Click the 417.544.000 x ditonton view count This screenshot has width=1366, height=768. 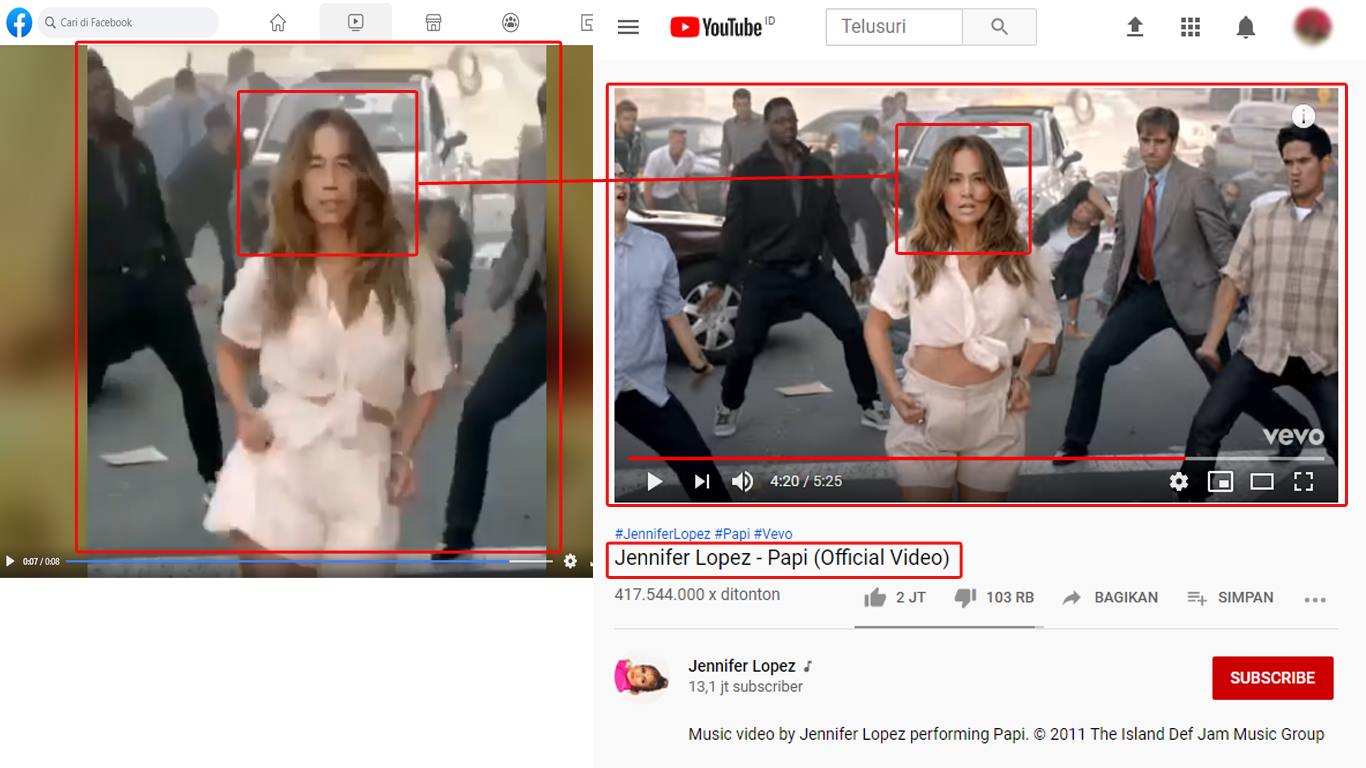coord(697,594)
